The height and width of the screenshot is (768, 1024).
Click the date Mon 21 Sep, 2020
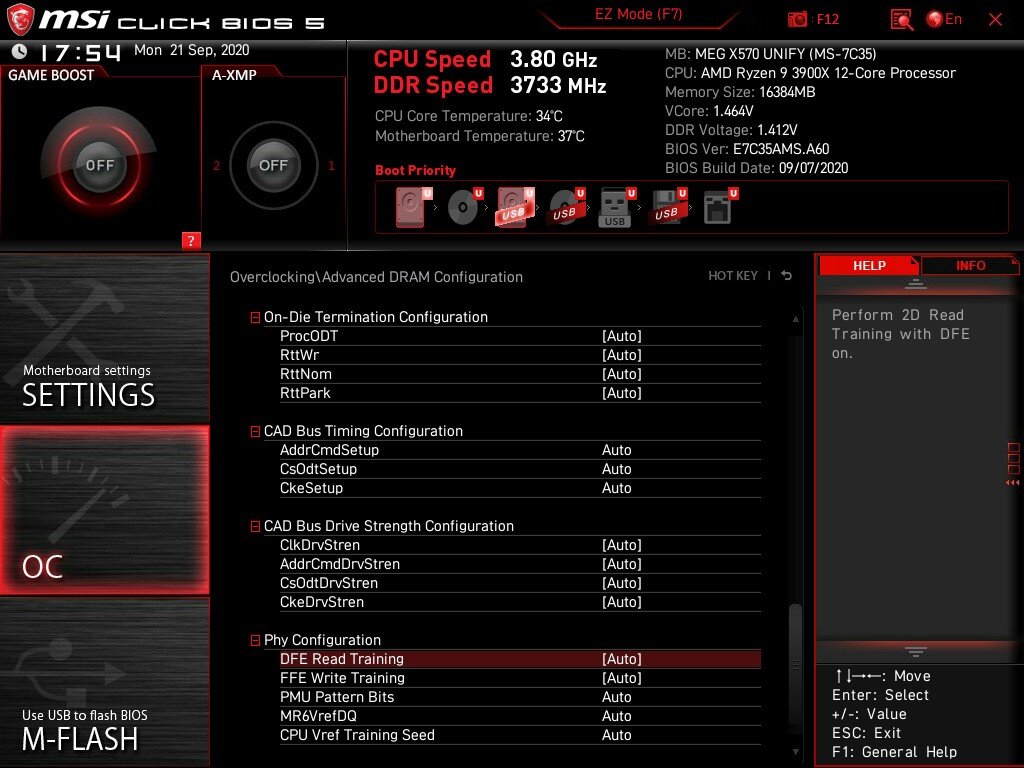pos(191,50)
